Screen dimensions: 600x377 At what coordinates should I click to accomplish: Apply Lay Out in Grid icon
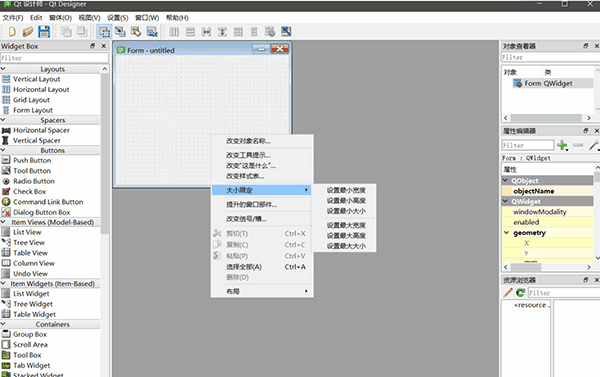click(238, 32)
